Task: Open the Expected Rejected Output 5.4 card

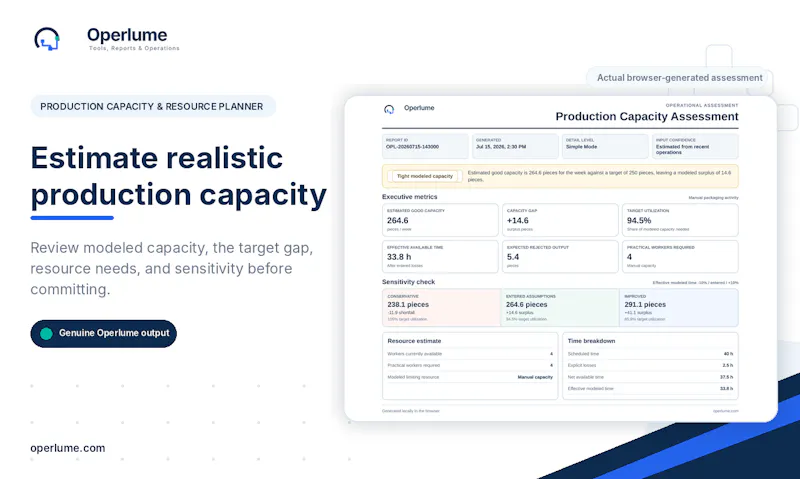Action: point(560,257)
